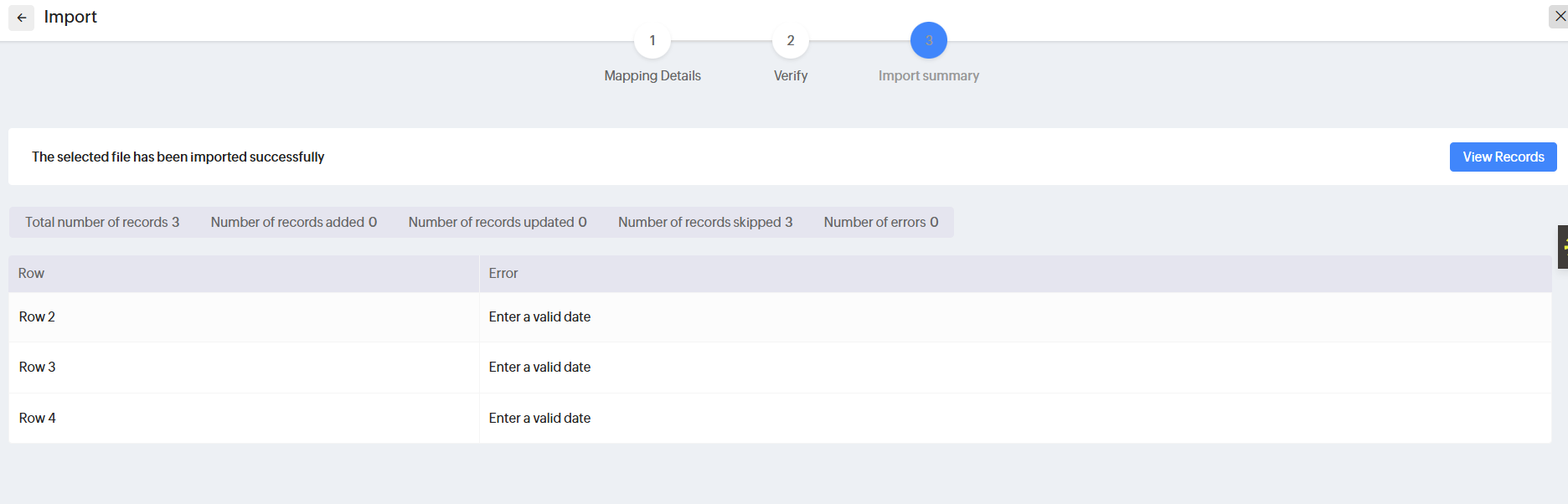Go to step 1 circle in the wizard
Viewport: 1568px width, 504px height.
(652, 40)
